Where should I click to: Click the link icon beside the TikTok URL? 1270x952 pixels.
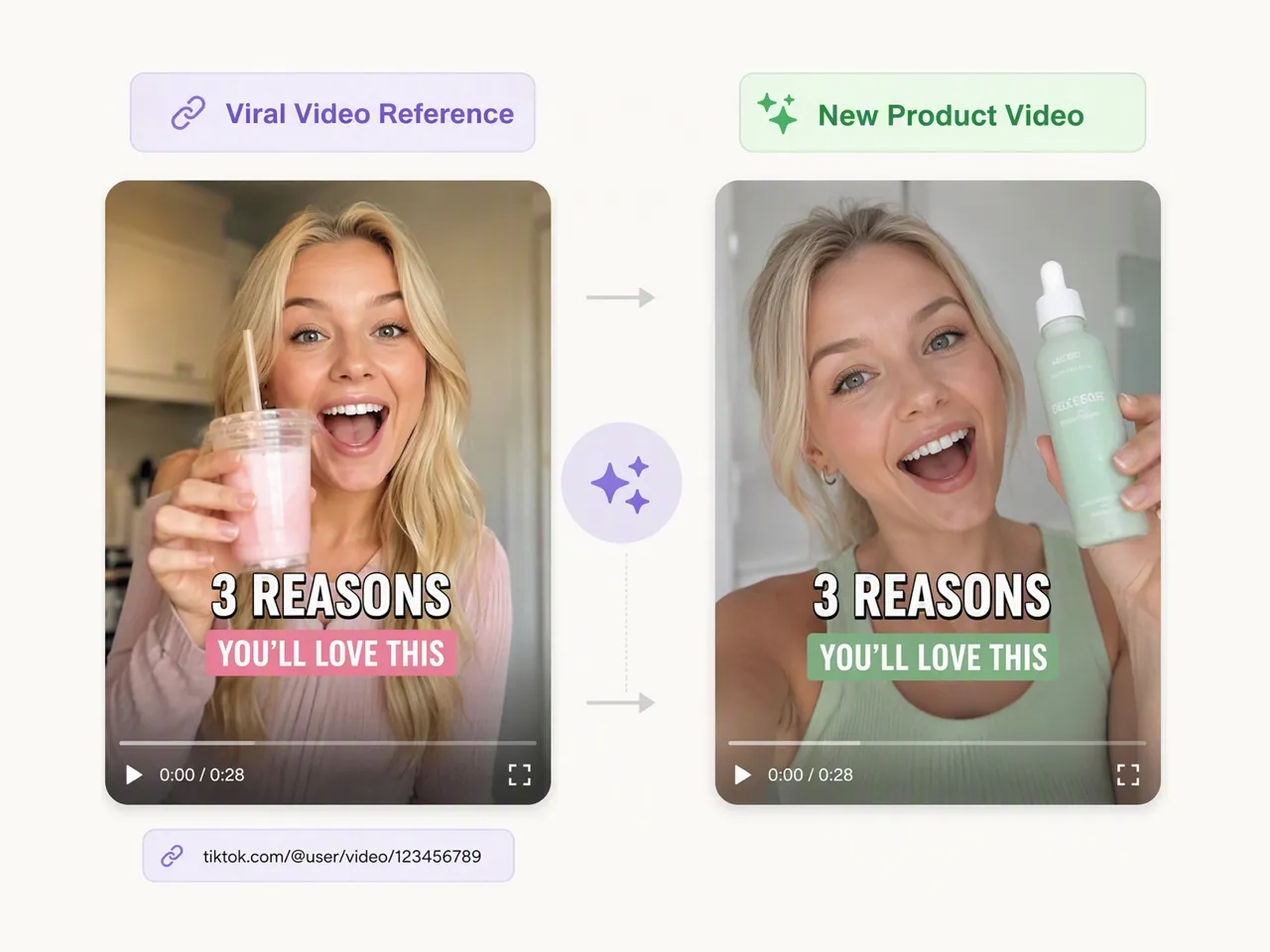(x=173, y=855)
